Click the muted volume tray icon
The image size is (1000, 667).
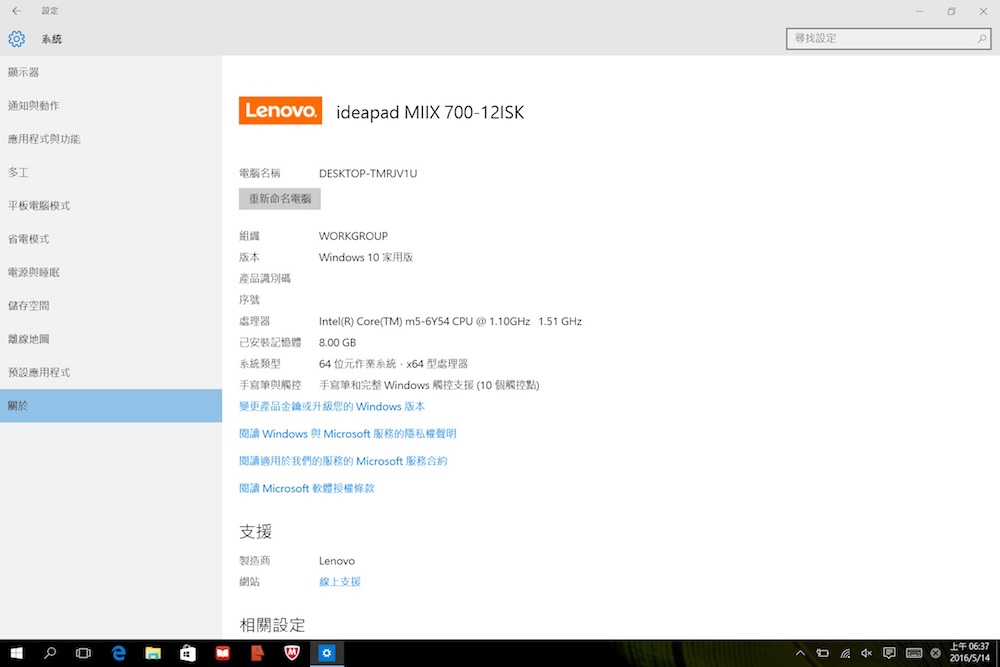pos(866,653)
